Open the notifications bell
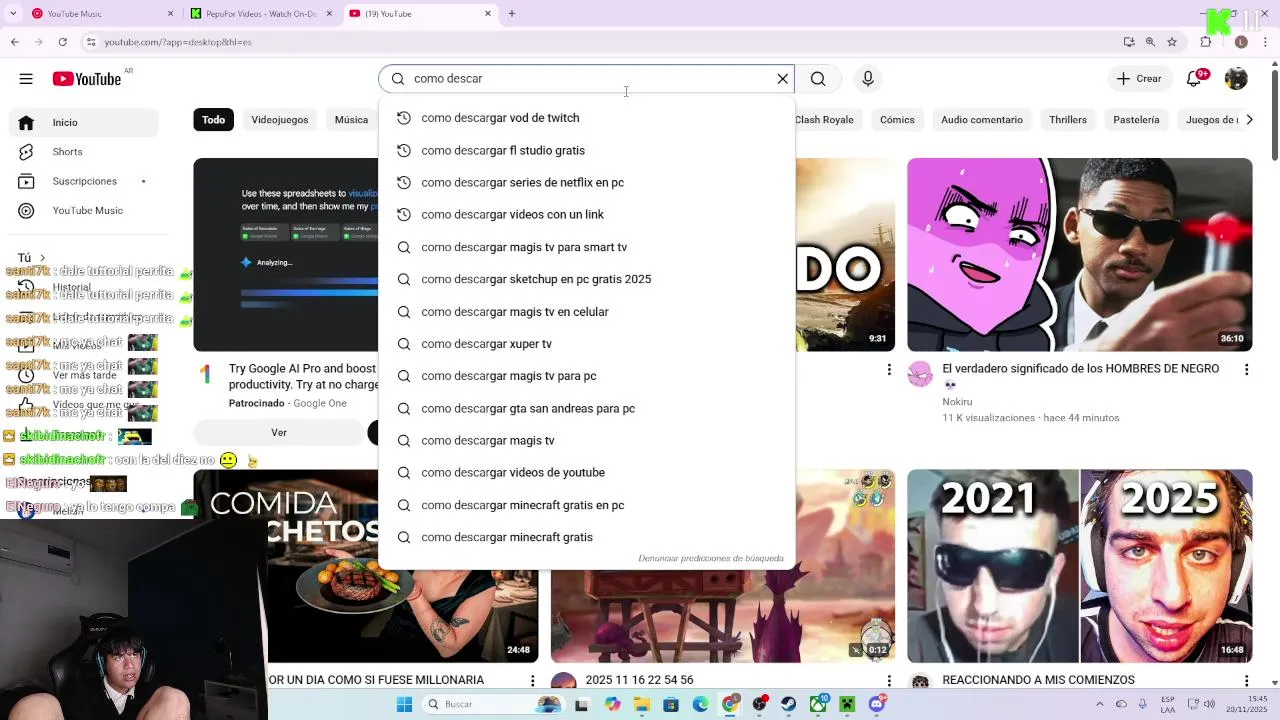1280x720 pixels. (x=1194, y=79)
